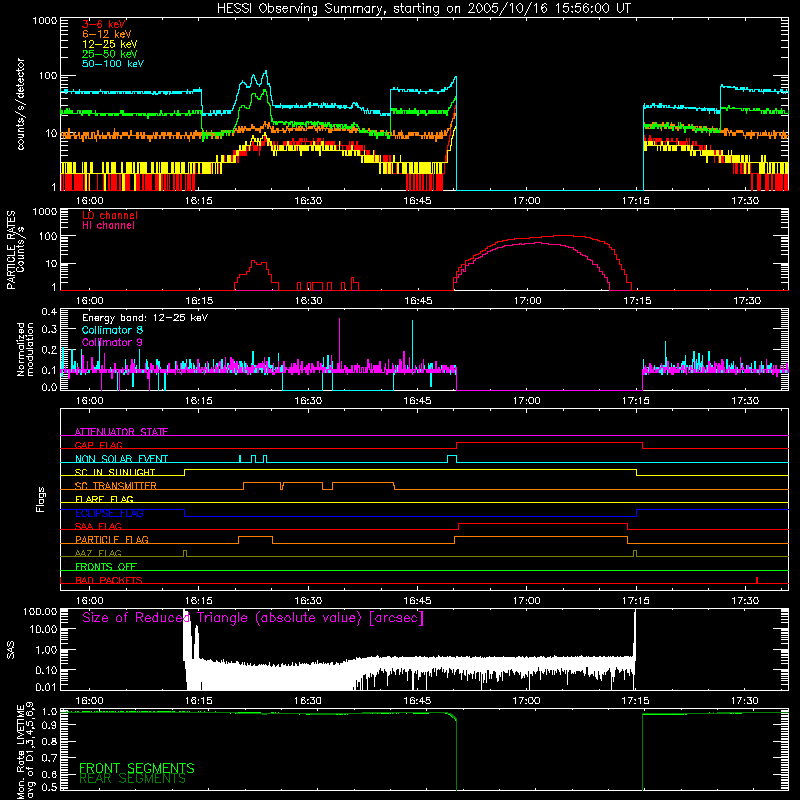This screenshot has width=800, height=800.
Task: Select the orange 6-12 keV legend entry
Action: pos(107,34)
